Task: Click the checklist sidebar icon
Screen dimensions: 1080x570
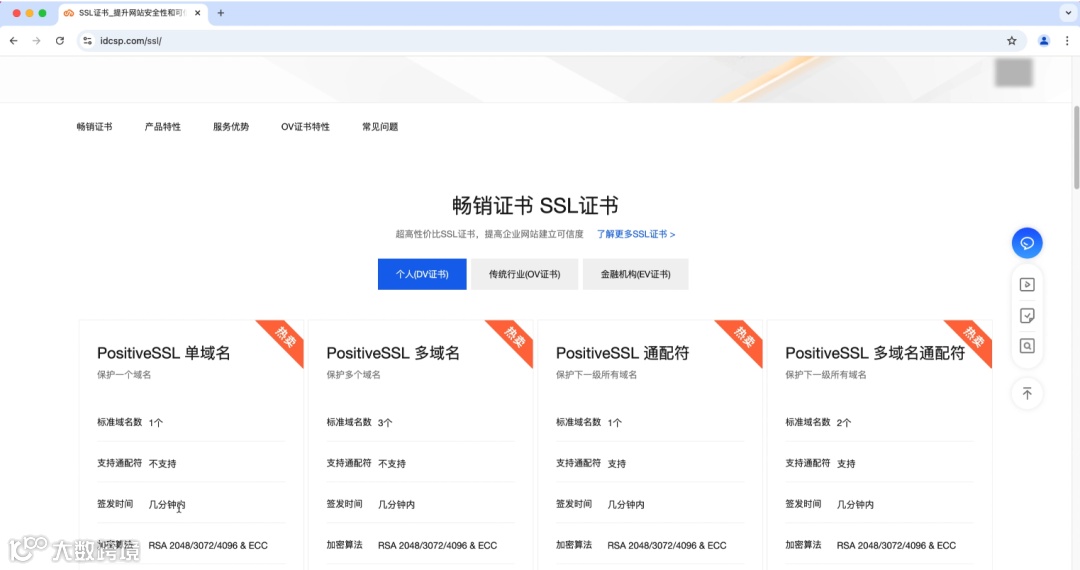Action: click(x=1027, y=315)
